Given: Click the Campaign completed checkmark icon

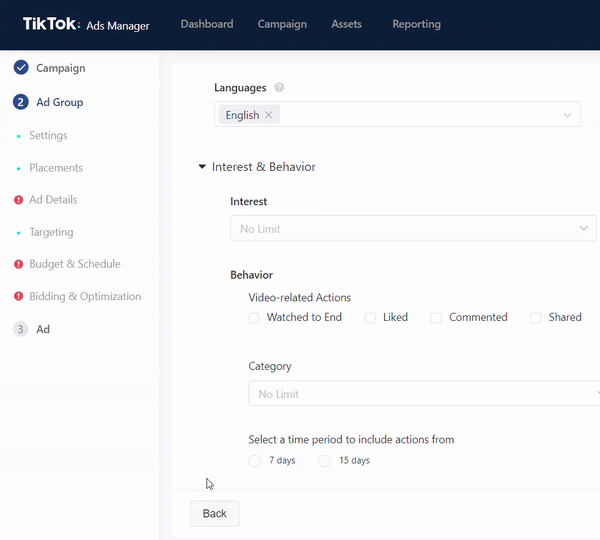Looking at the screenshot, I should click(21, 68).
